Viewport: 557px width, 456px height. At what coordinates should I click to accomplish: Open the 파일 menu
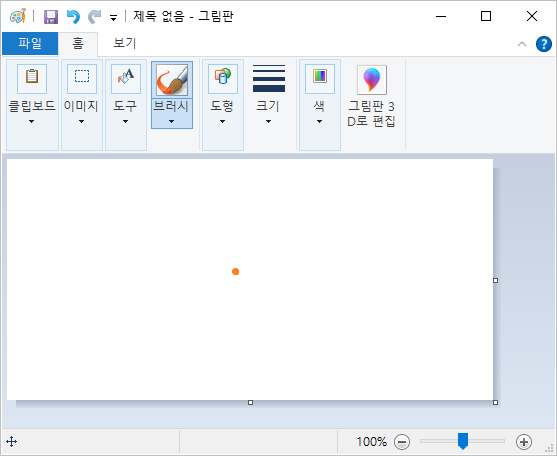tap(30, 43)
